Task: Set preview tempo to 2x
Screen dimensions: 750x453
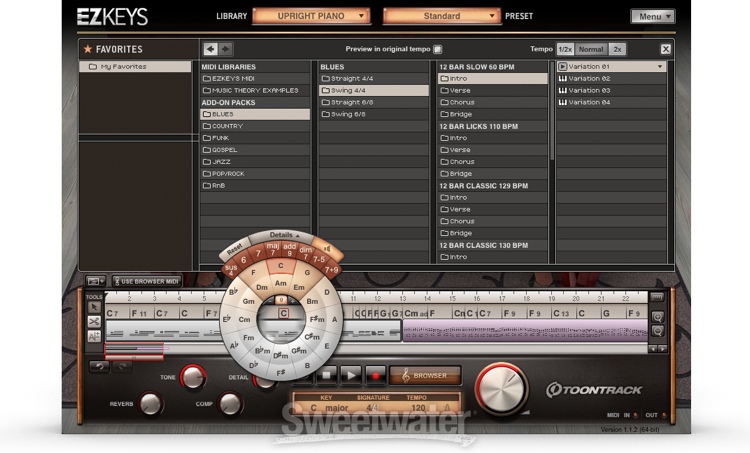Action: (618, 49)
